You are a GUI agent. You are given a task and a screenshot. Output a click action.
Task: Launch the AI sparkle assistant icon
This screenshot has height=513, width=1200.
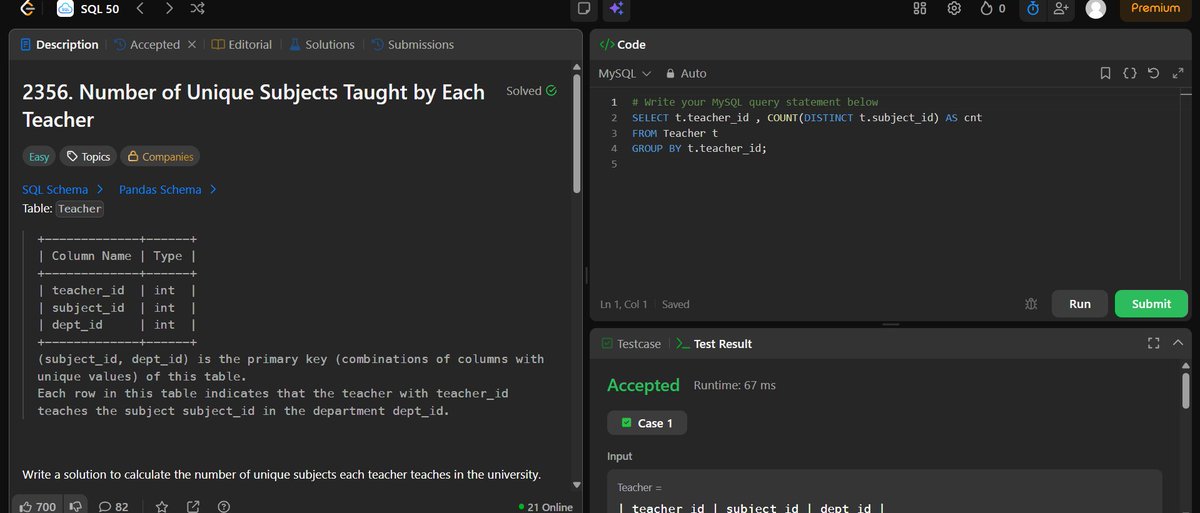click(616, 8)
